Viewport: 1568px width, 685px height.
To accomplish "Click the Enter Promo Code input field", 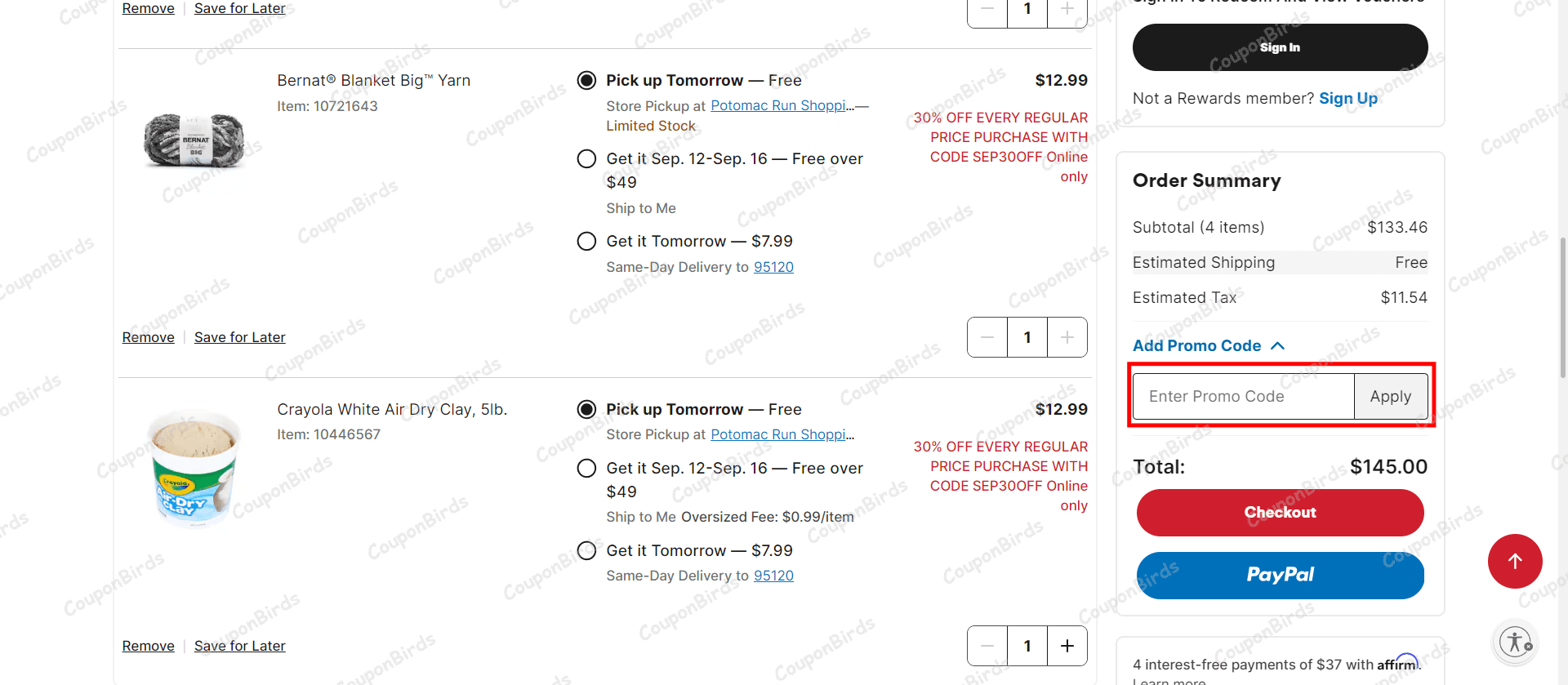I will click(1241, 396).
